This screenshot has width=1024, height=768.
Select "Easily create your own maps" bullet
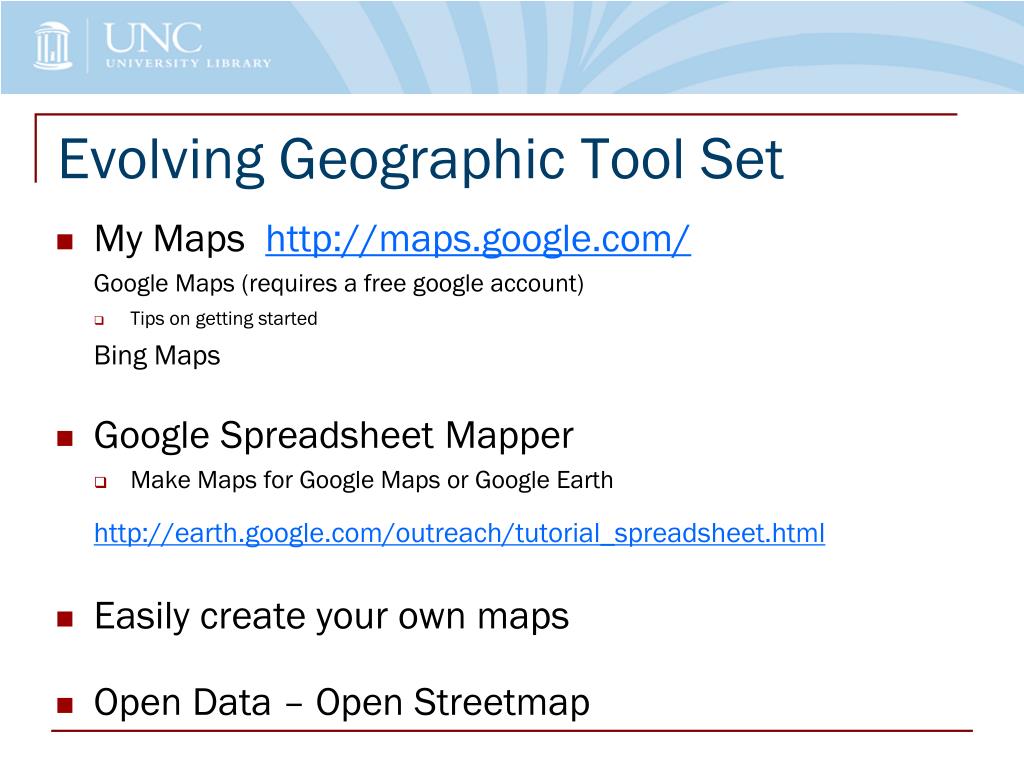pyautogui.click(x=331, y=617)
